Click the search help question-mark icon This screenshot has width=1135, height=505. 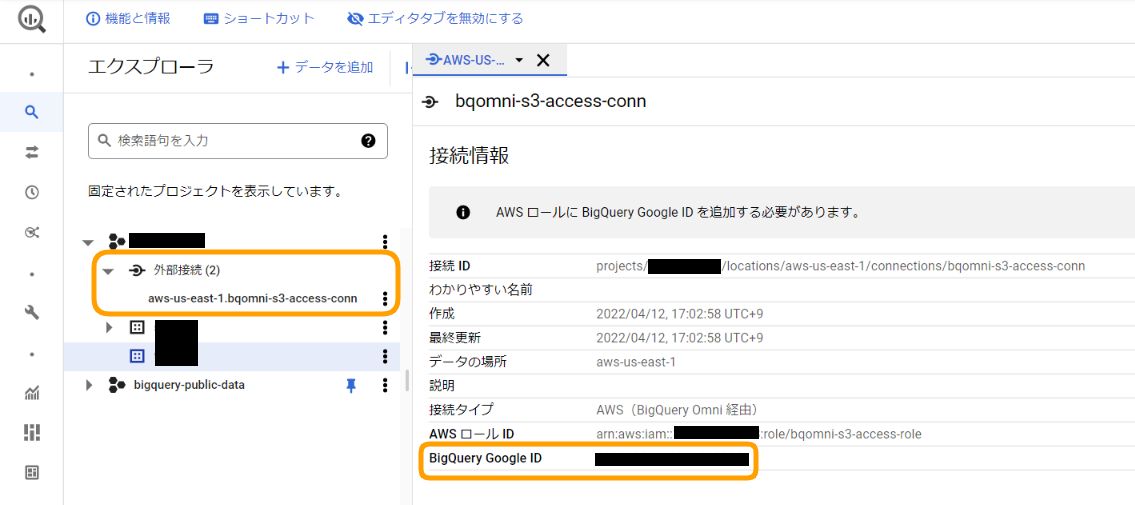(x=368, y=140)
